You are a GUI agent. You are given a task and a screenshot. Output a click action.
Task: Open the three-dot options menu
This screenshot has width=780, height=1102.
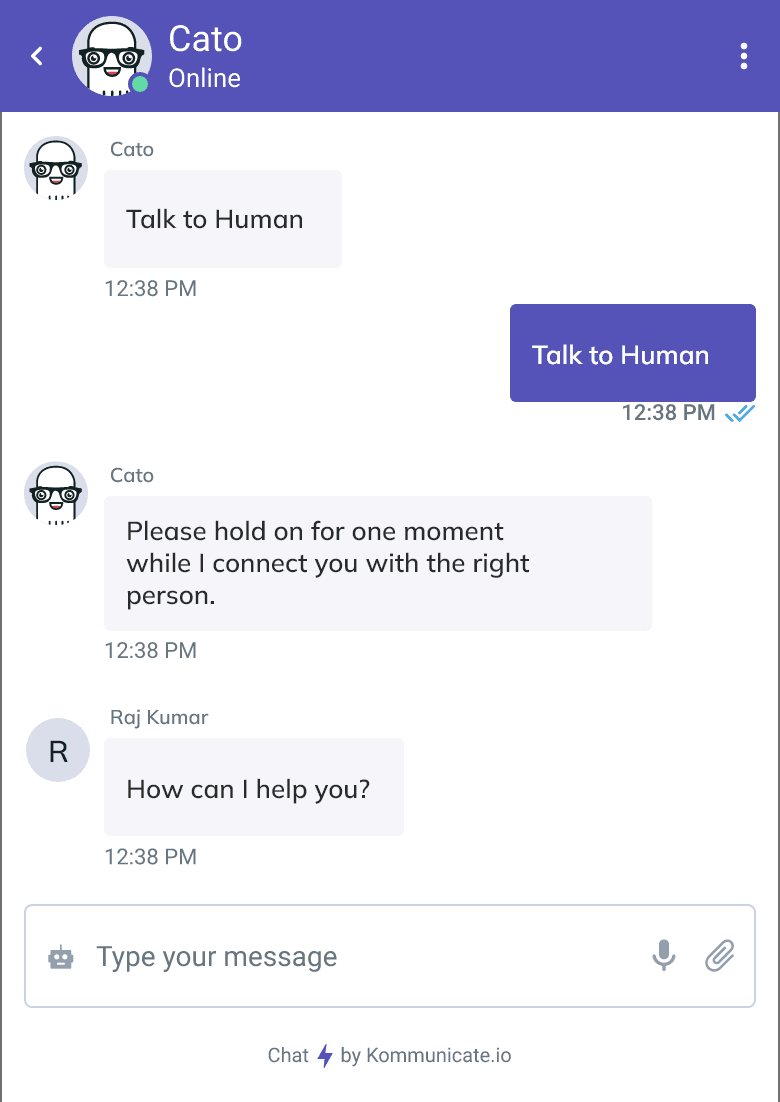744,56
